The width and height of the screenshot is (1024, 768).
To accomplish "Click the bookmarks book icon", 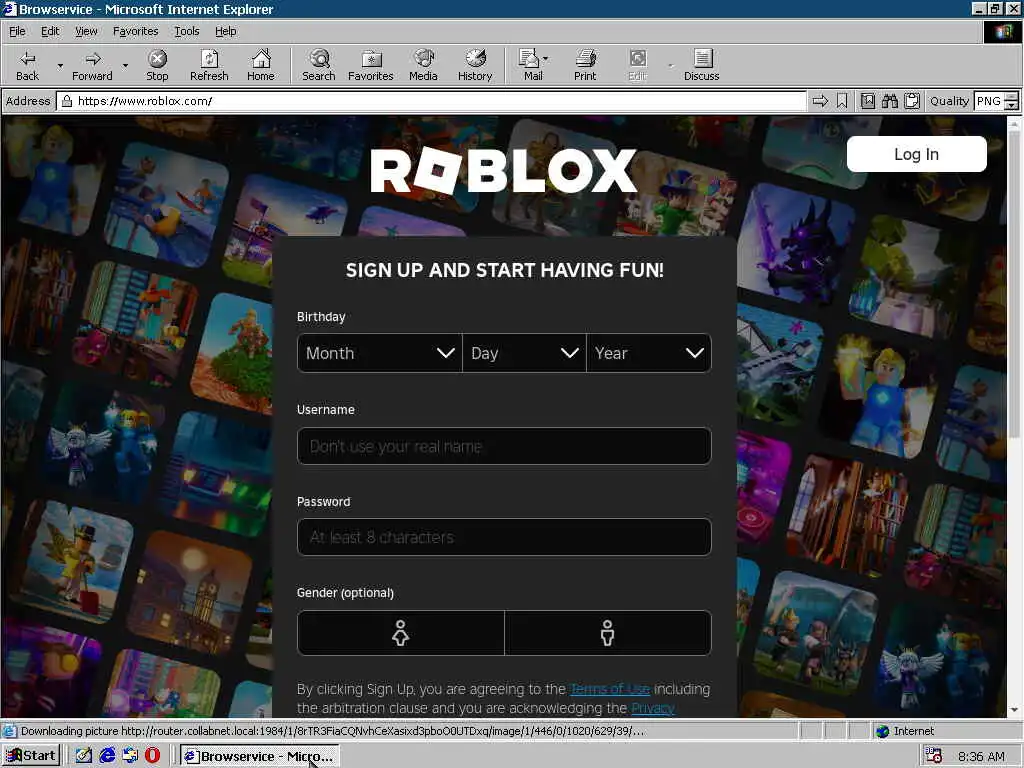I will click(x=868, y=101).
